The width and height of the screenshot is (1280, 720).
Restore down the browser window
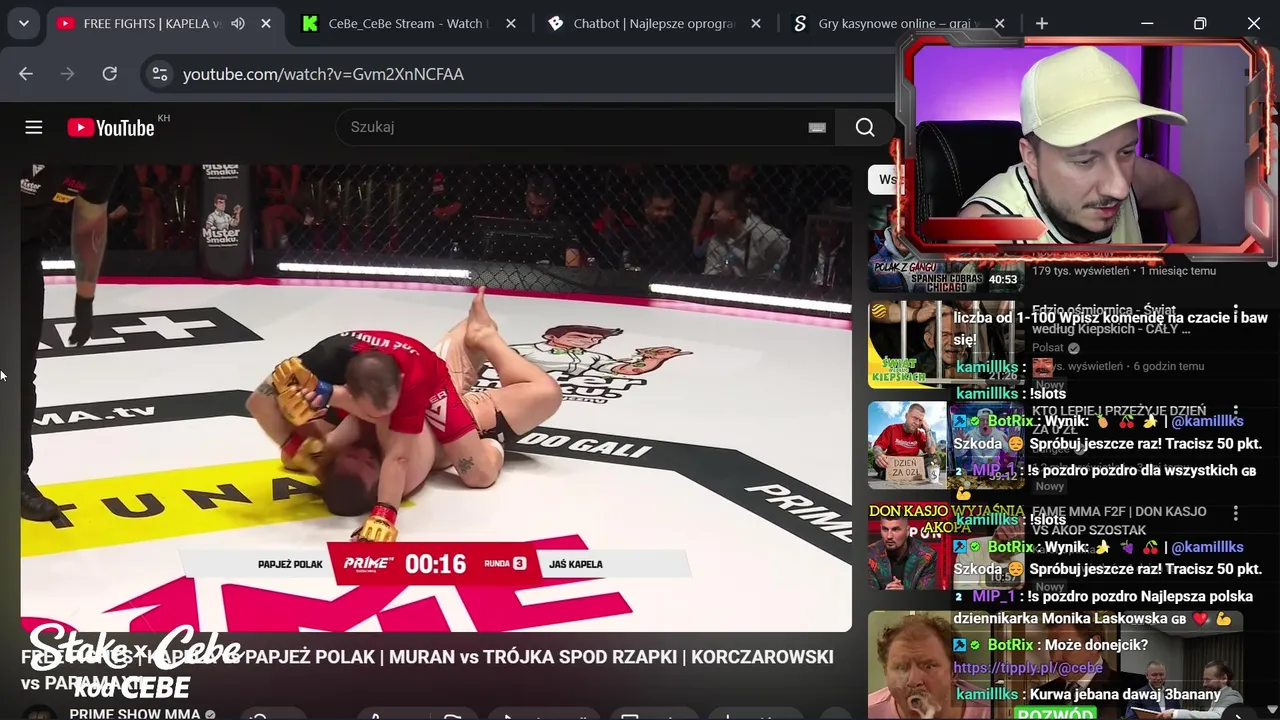(x=1200, y=23)
